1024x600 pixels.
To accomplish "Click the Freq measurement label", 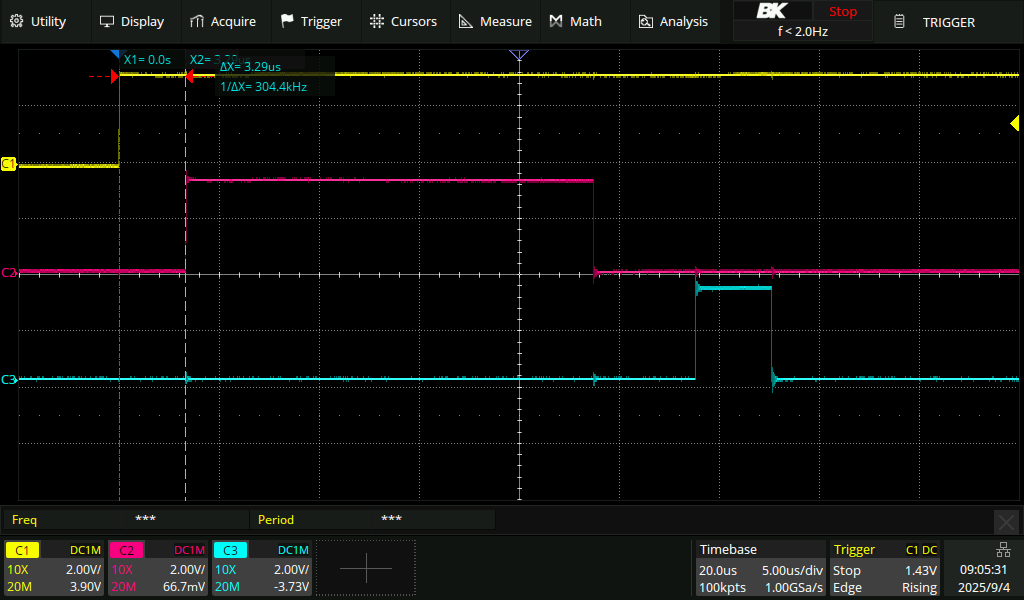I will (x=24, y=520).
